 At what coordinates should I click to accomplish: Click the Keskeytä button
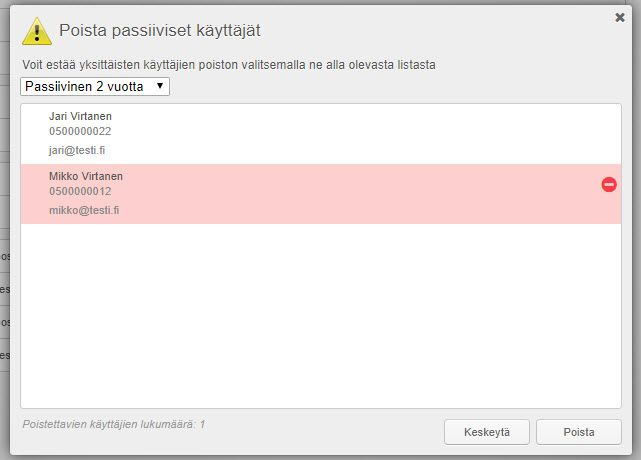(486, 432)
